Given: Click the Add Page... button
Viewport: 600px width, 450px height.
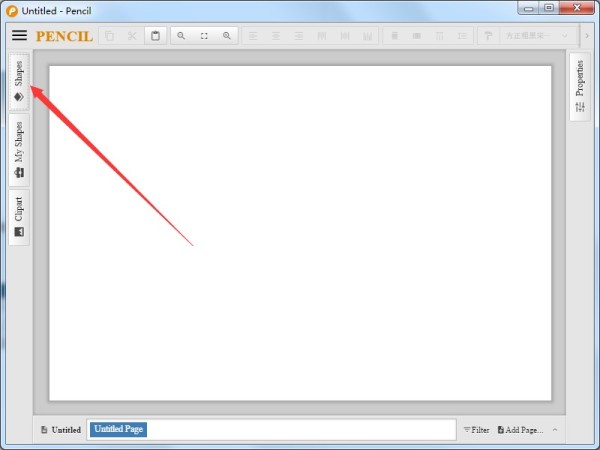Looking at the screenshot, I should [520, 430].
